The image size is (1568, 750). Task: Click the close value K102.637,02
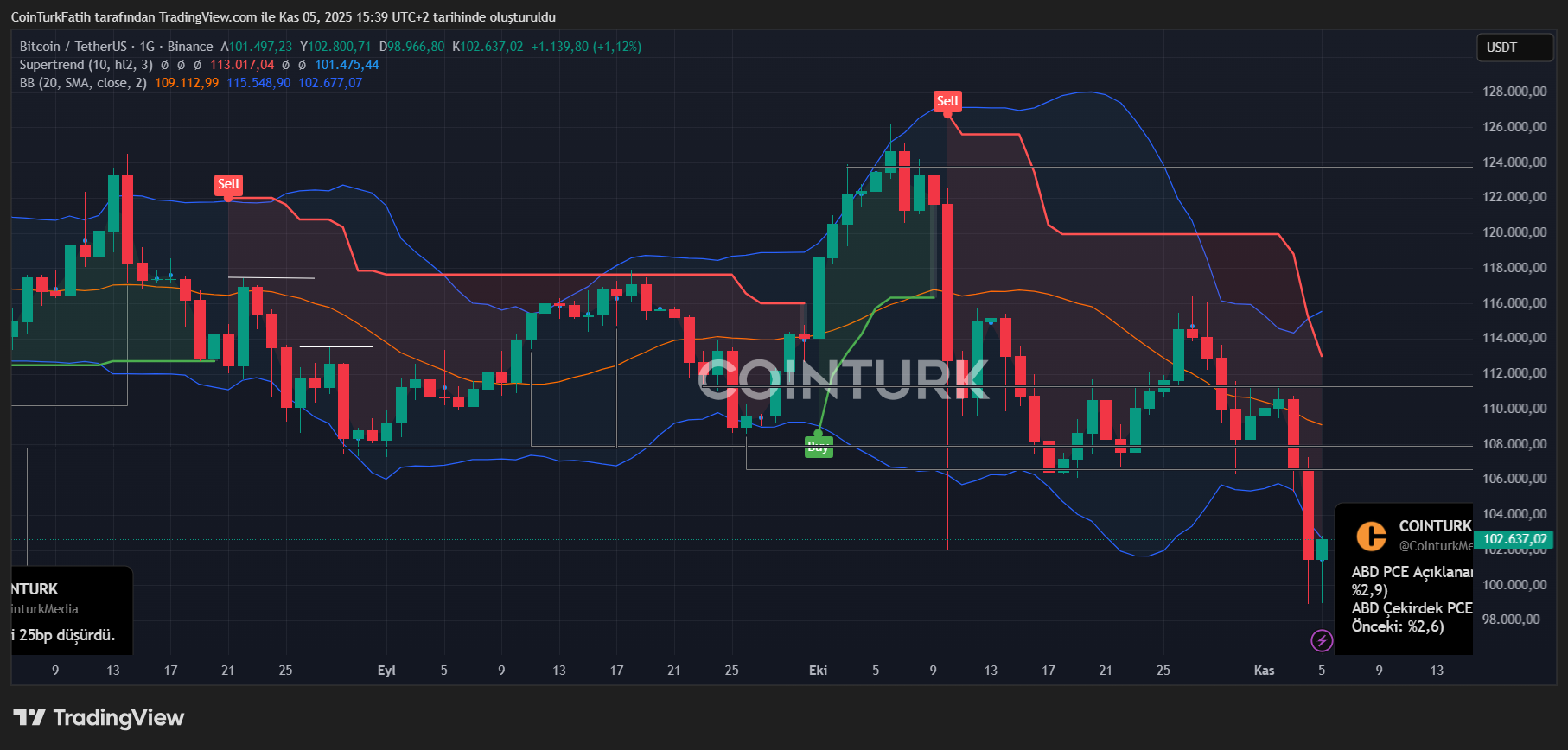[488, 47]
